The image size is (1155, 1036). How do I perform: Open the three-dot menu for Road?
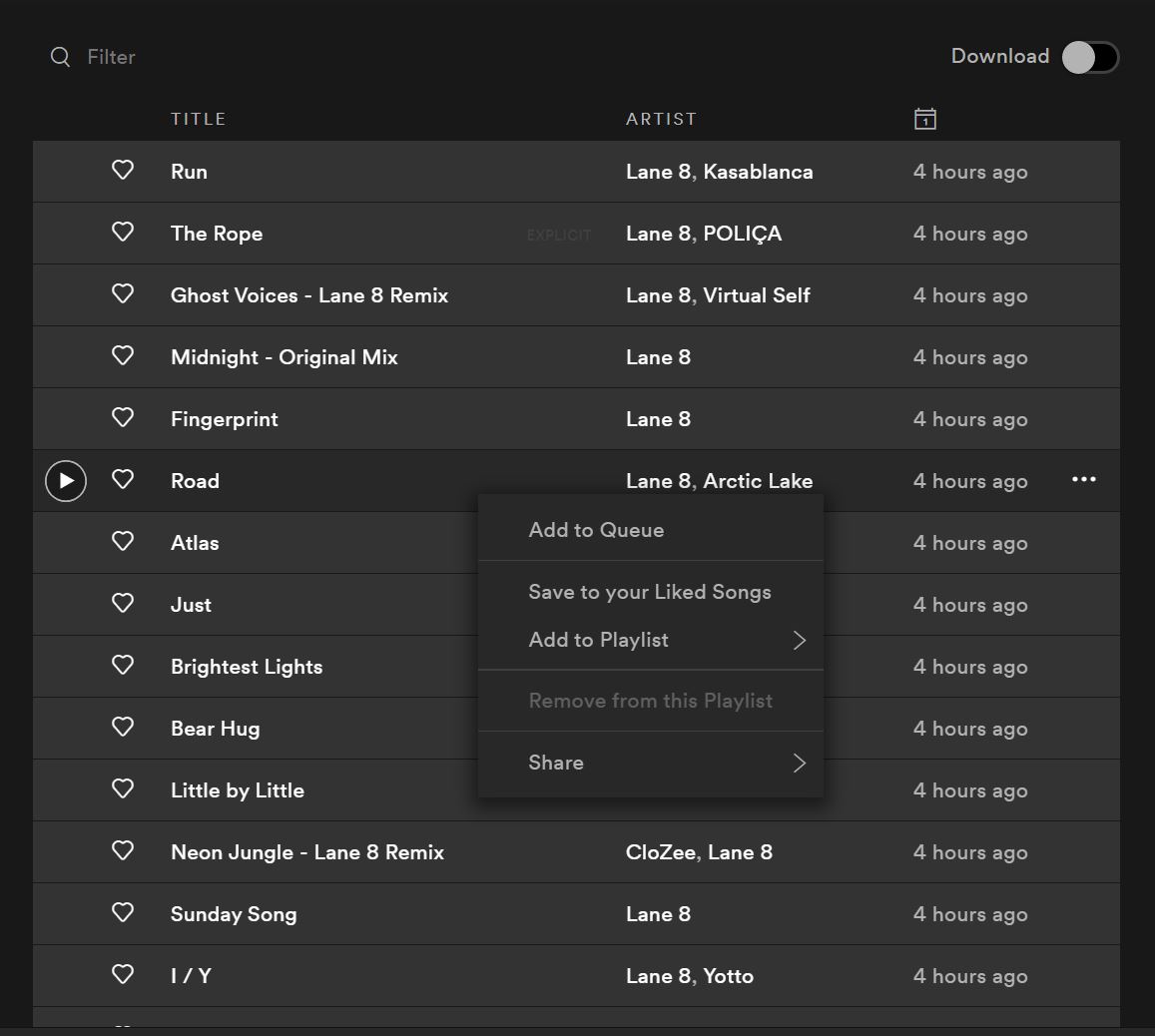[x=1083, y=479]
